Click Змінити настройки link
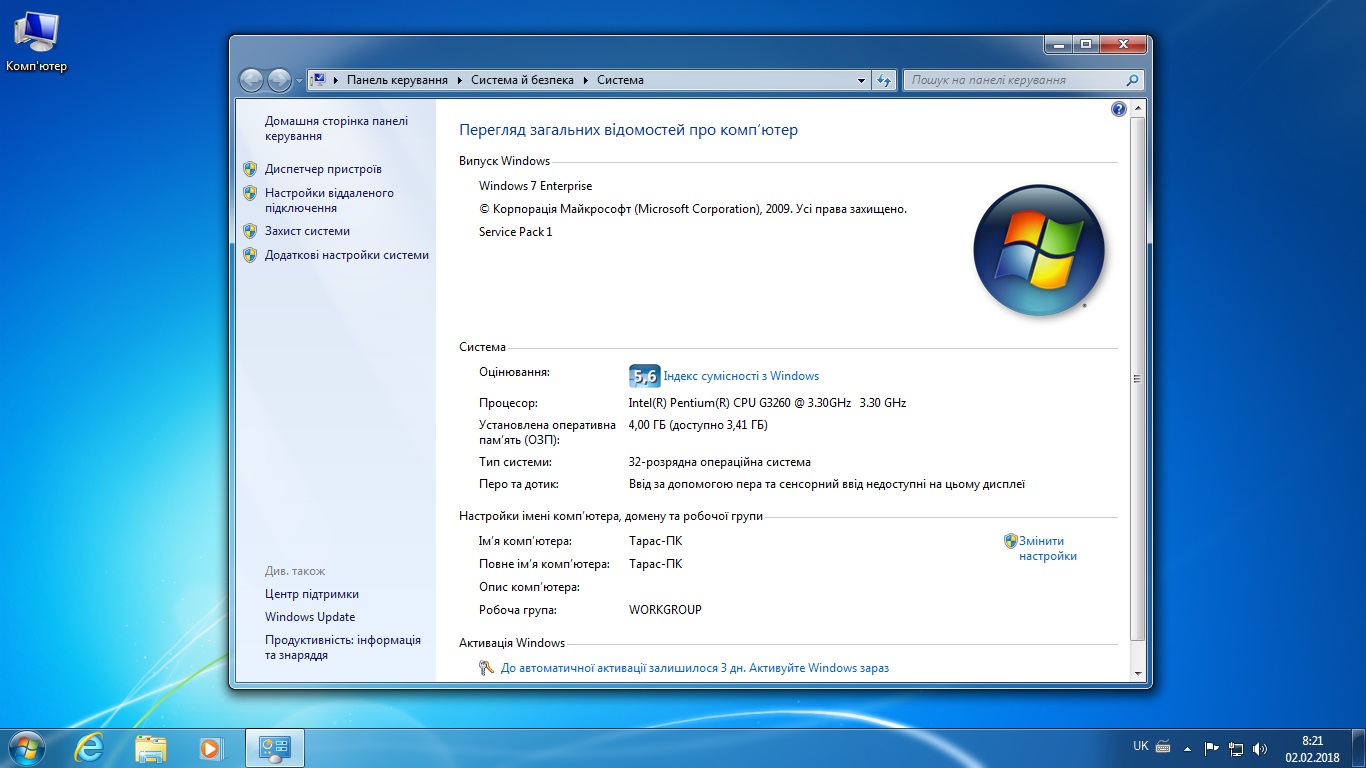 pyautogui.click(x=1048, y=548)
